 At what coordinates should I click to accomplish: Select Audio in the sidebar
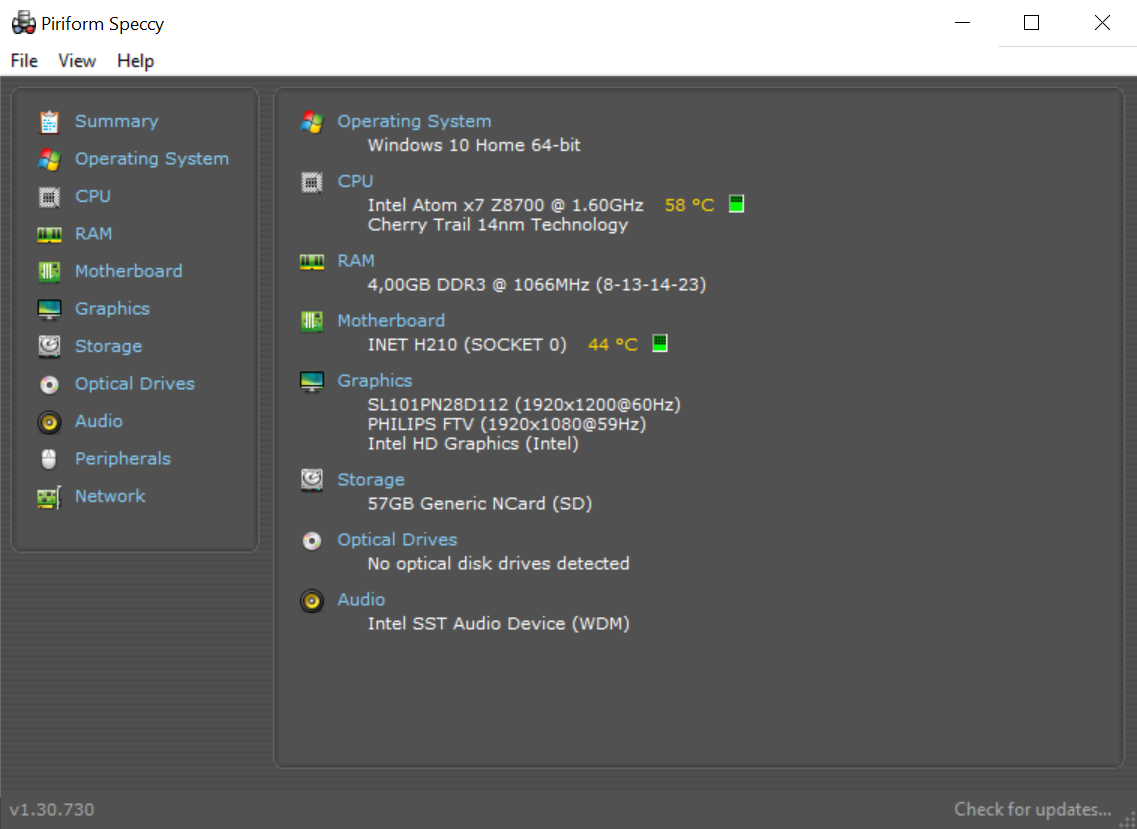(x=99, y=421)
